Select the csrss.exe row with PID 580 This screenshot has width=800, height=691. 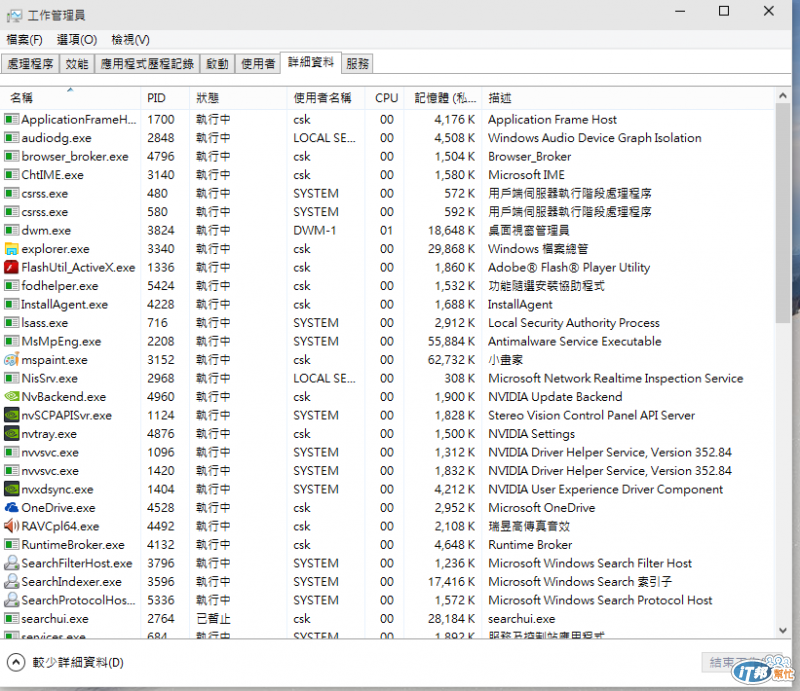[x=388, y=212]
